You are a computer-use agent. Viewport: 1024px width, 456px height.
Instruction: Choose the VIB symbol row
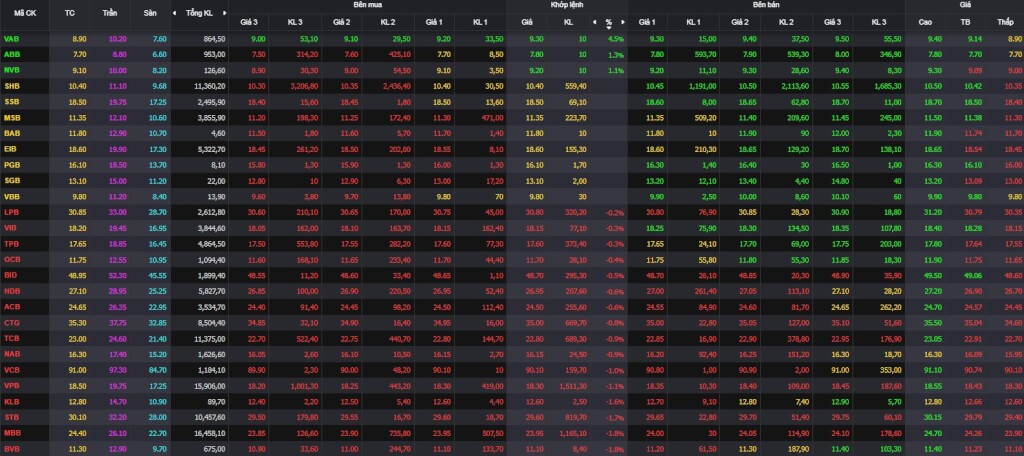pyautogui.click(x=10, y=228)
